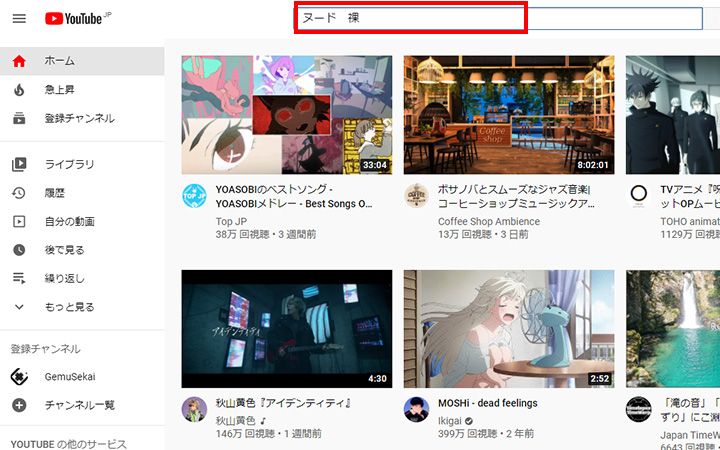Click 秋山黄色 channel avatar

tap(194, 409)
